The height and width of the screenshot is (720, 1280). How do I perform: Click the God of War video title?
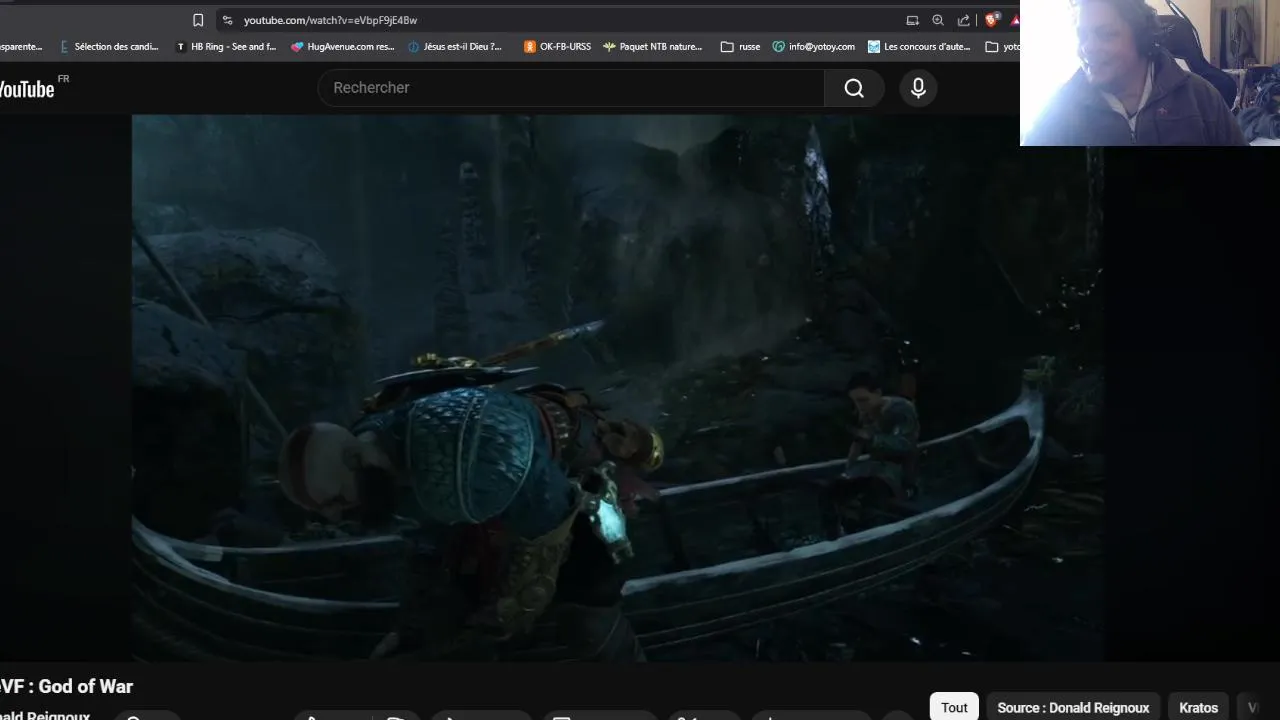click(66, 686)
